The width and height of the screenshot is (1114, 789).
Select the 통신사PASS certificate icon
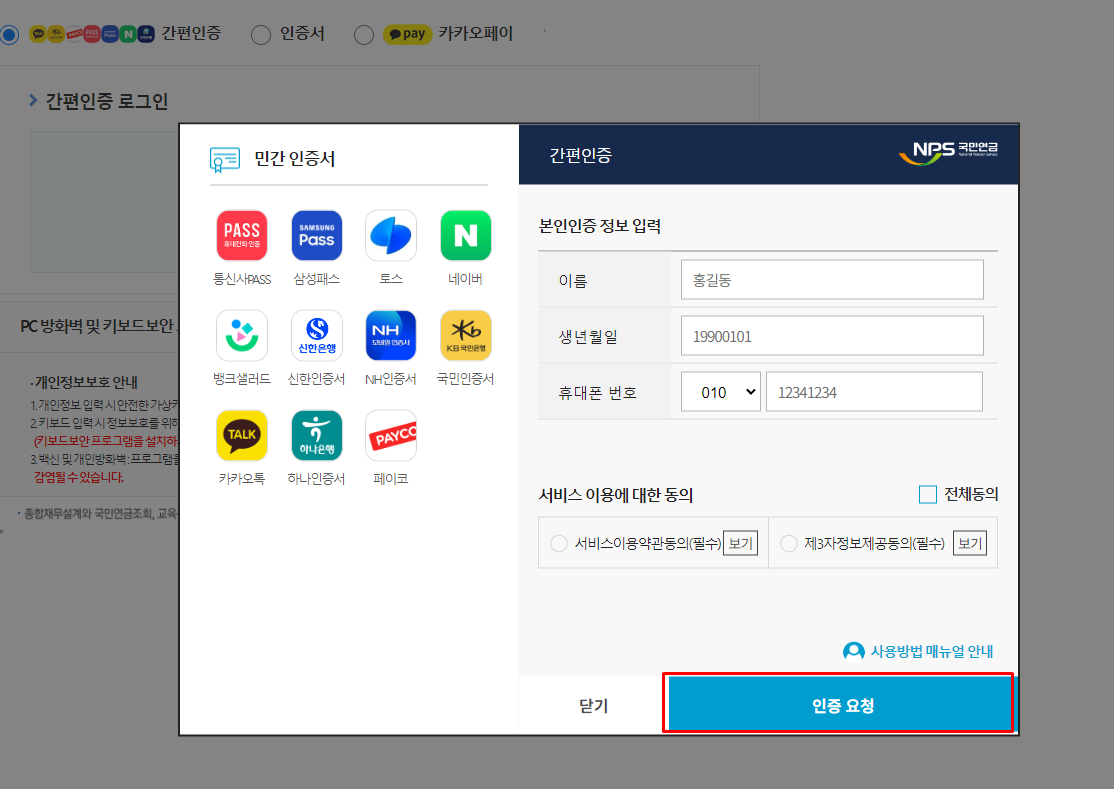click(242, 235)
